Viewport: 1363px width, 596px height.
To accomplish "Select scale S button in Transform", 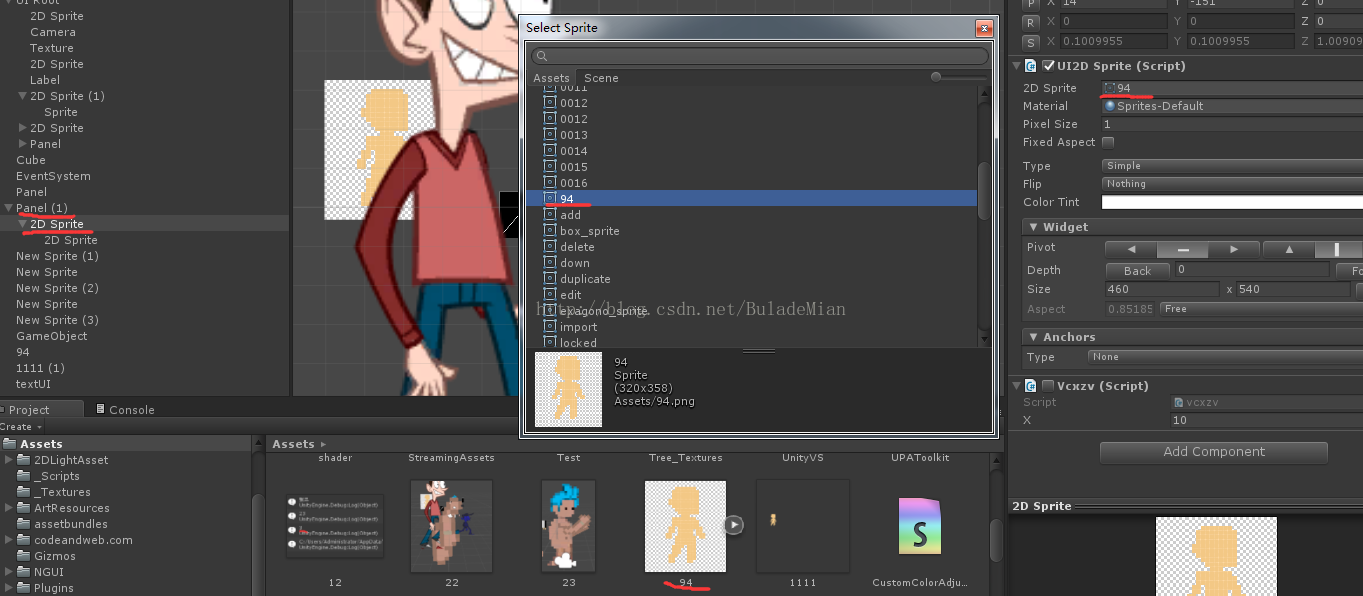I will coord(1031,42).
